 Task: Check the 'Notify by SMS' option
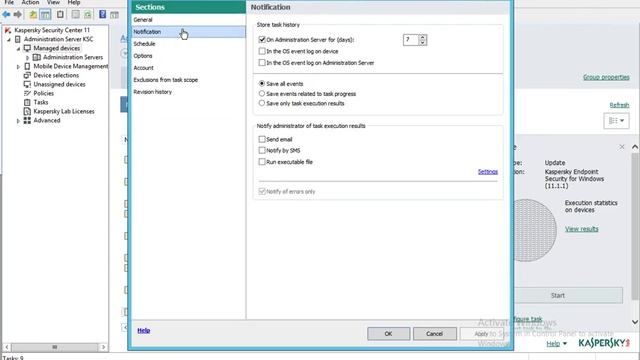262,150
